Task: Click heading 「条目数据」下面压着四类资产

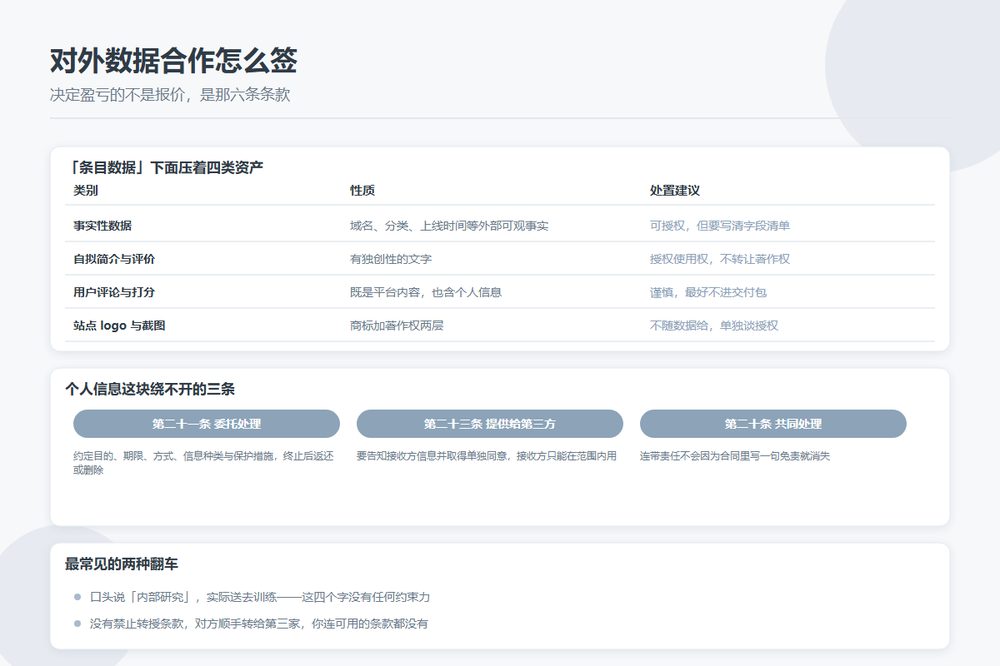Action: [164, 167]
